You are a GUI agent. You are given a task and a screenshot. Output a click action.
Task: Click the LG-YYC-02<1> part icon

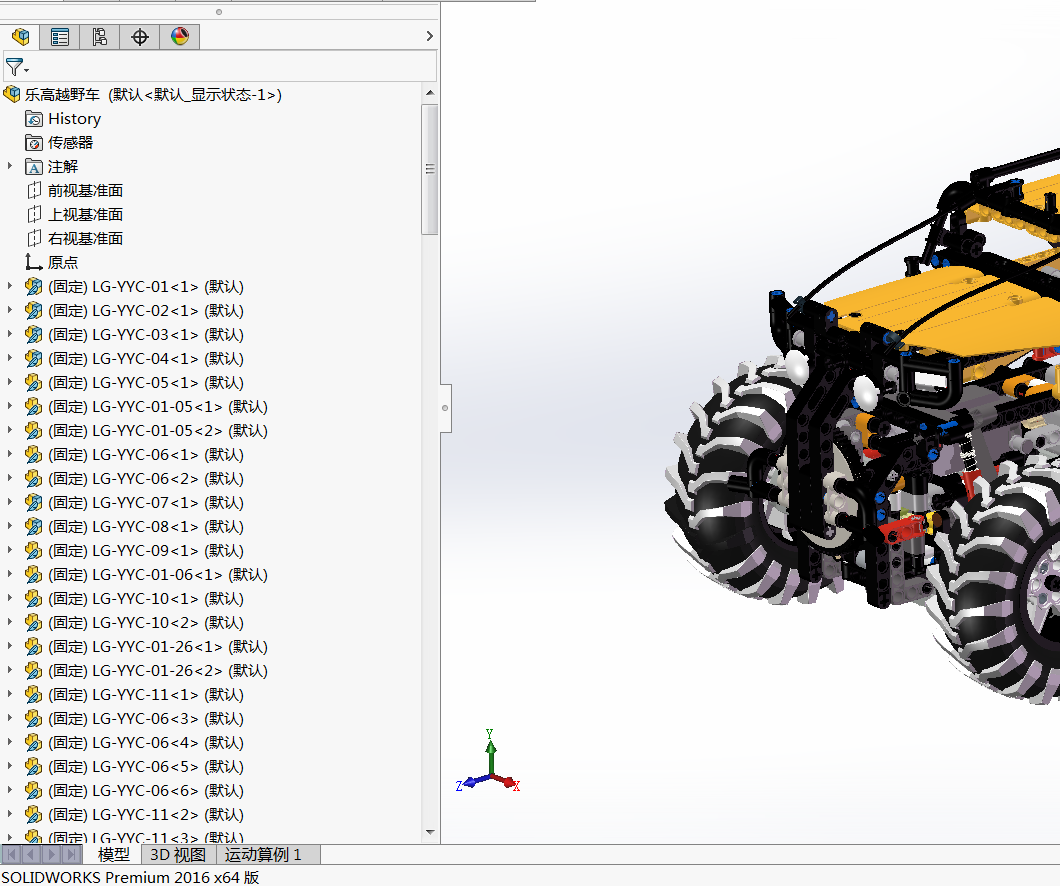[x=33, y=311]
